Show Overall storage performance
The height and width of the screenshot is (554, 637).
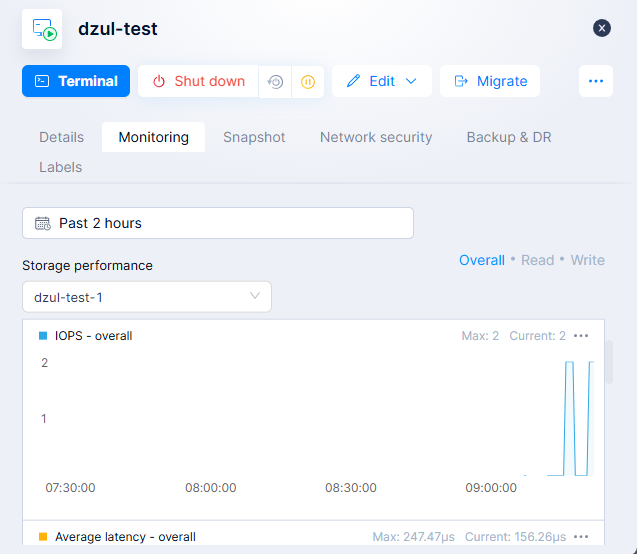(x=481, y=260)
